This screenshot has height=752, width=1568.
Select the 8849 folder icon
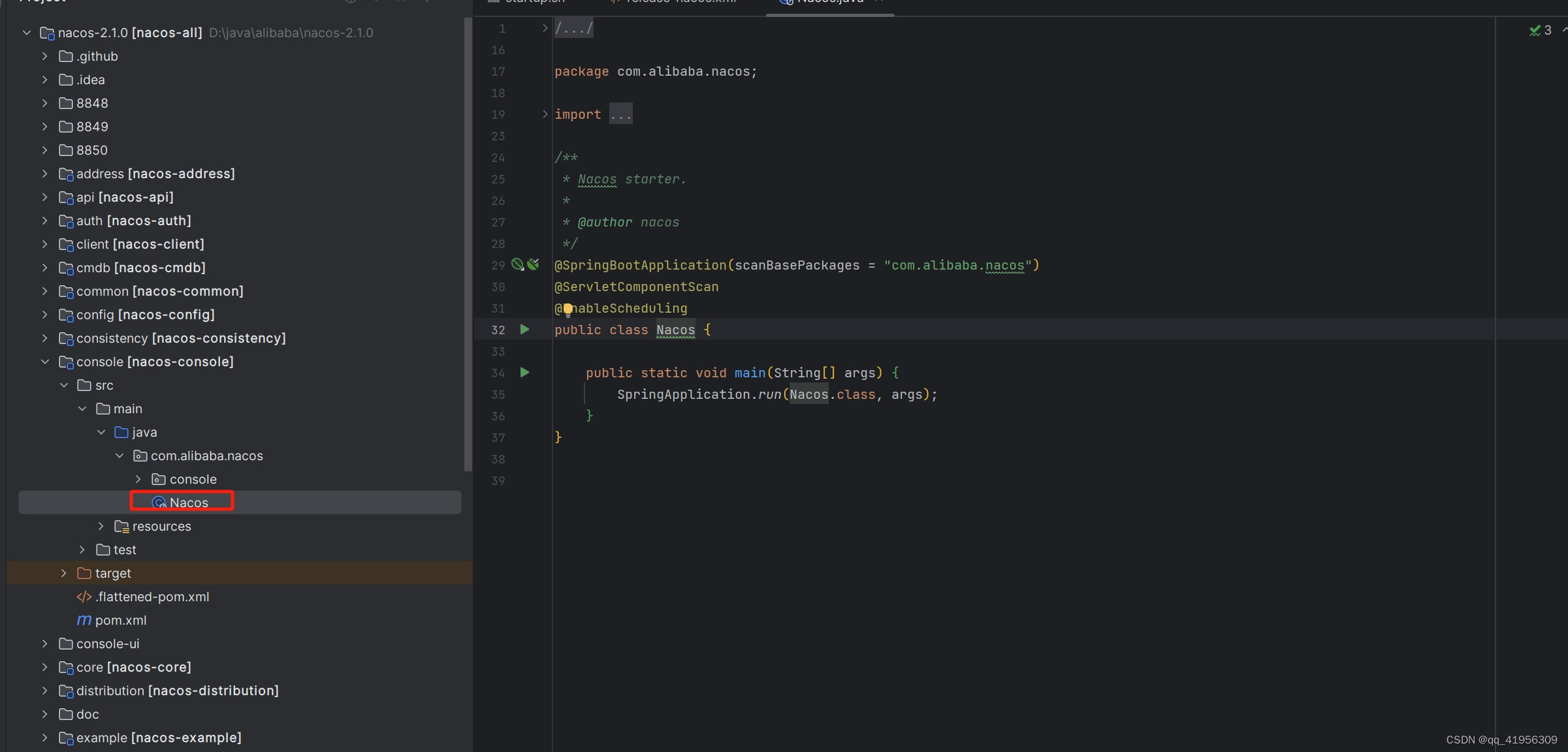tap(66, 127)
